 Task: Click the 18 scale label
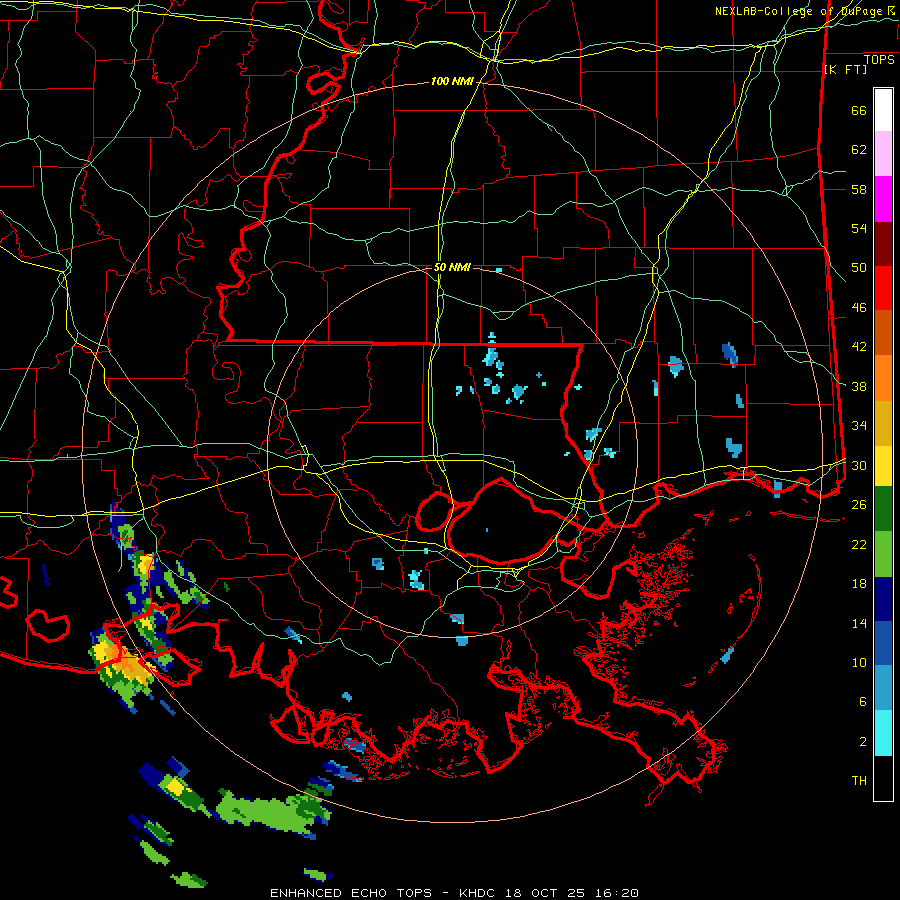click(x=859, y=584)
